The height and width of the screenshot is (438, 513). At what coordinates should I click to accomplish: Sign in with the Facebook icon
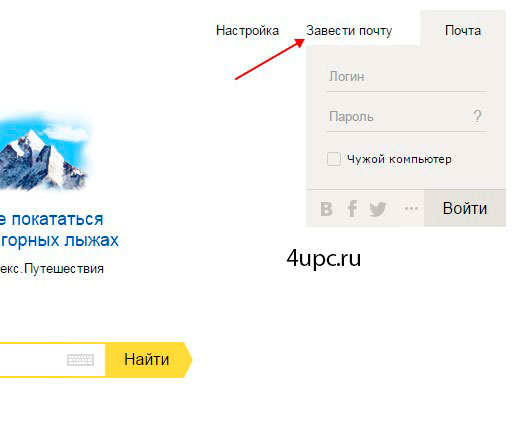point(352,209)
